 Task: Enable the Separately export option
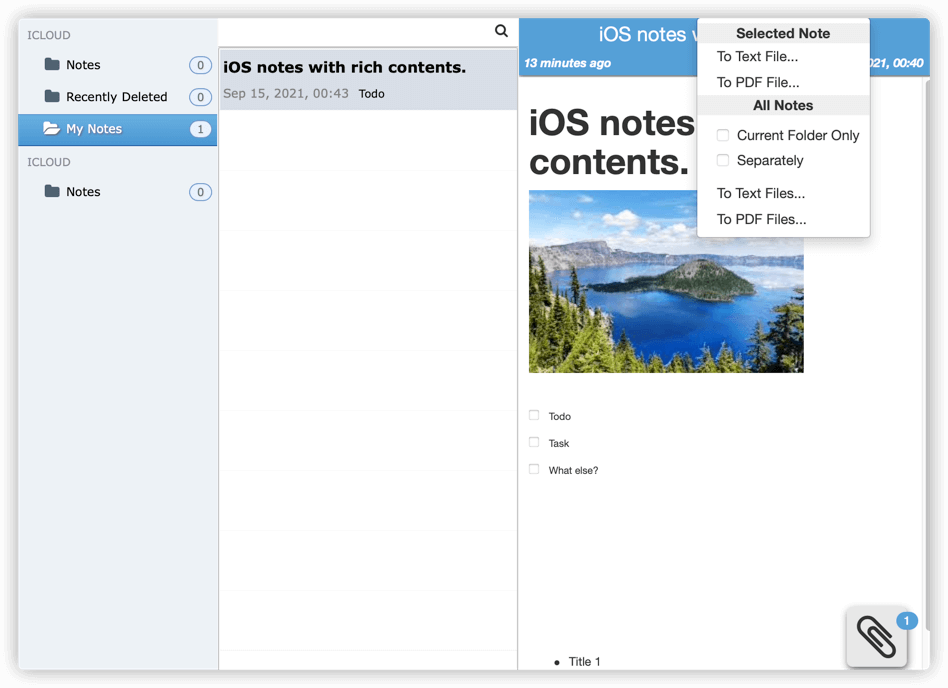click(x=723, y=160)
